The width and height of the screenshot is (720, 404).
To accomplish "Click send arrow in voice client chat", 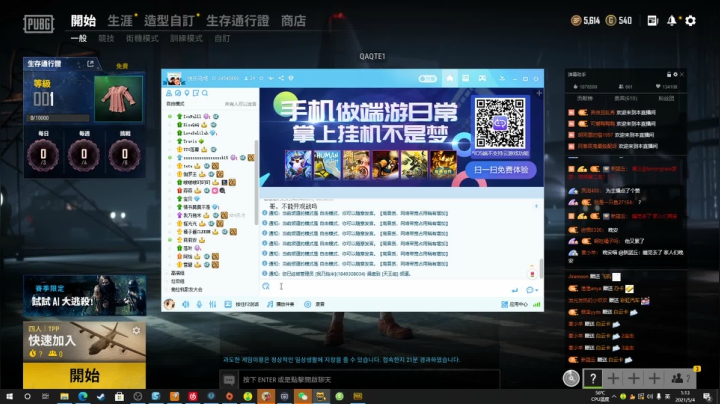I will click(x=515, y=290).
